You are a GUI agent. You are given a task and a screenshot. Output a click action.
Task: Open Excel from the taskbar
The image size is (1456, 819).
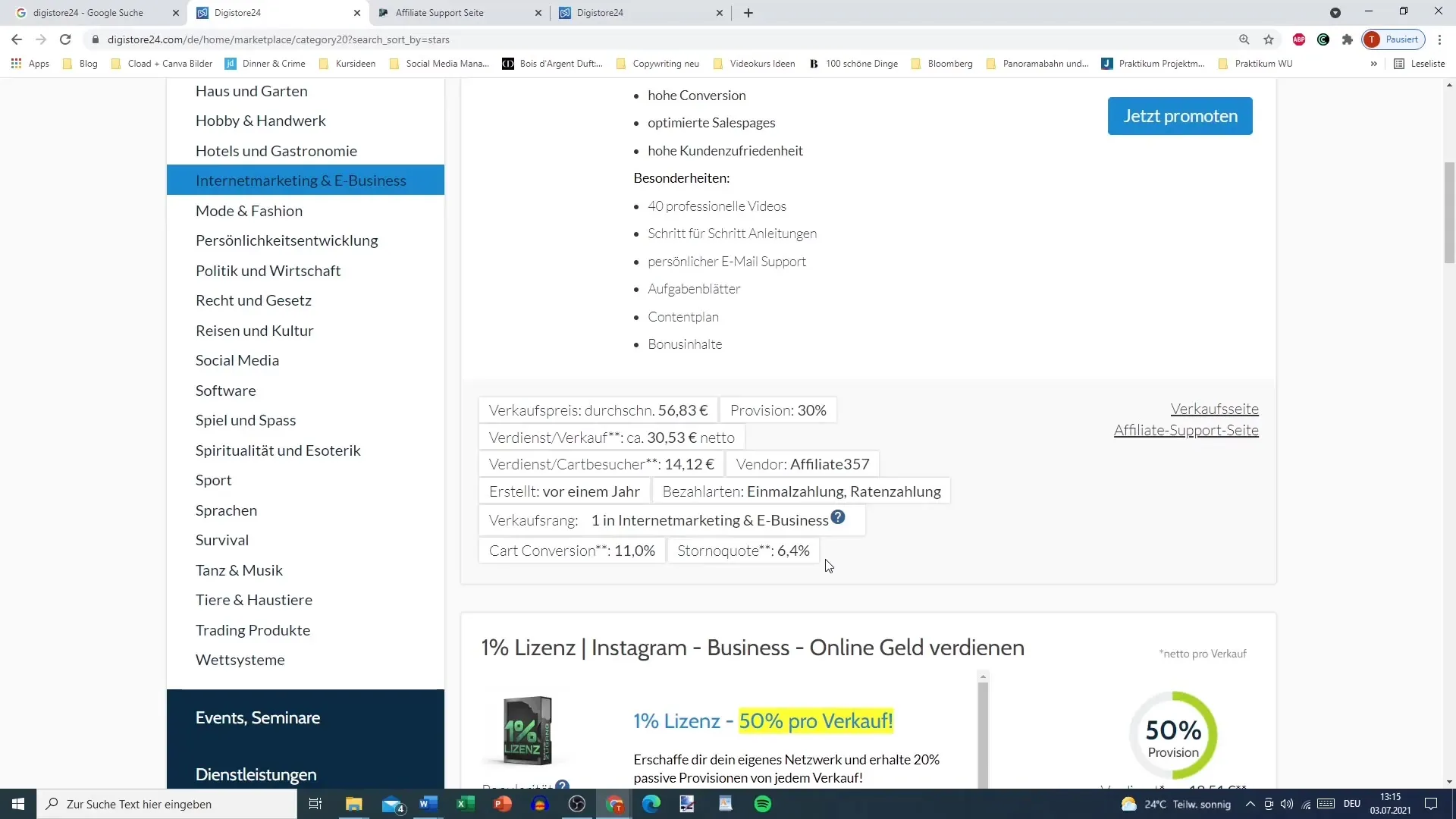[x=466, y=804]
